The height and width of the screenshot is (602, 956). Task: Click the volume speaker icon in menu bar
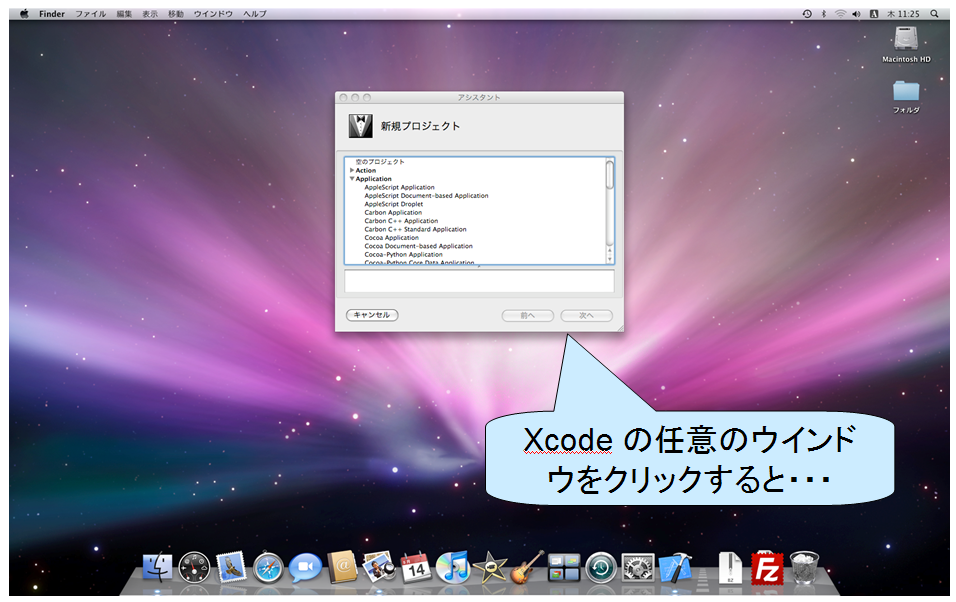tap(857, 13)
